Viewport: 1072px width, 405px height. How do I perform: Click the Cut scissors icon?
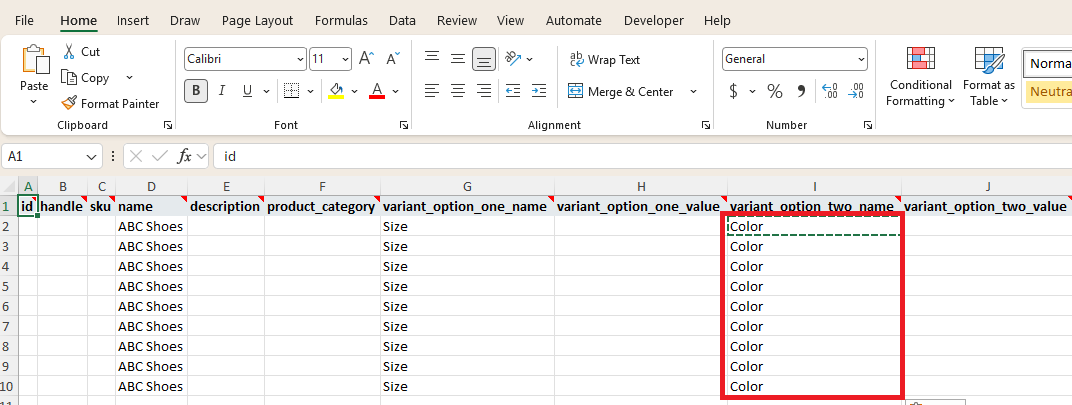(69, 51)
